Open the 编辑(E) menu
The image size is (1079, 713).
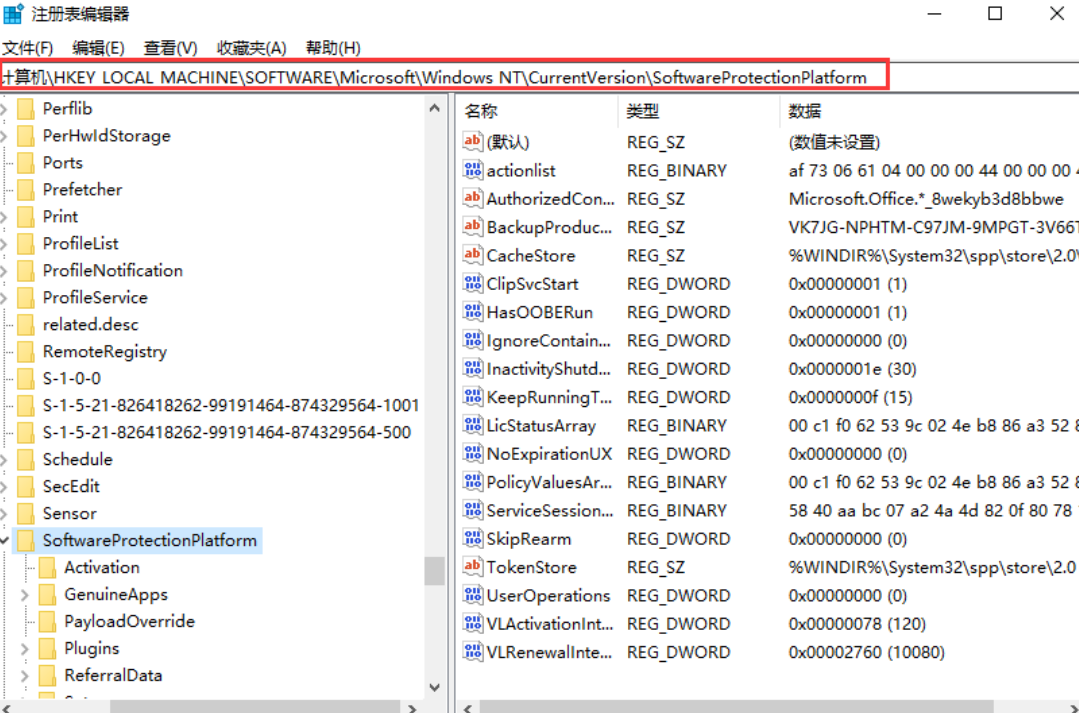[x=98, y=48]
